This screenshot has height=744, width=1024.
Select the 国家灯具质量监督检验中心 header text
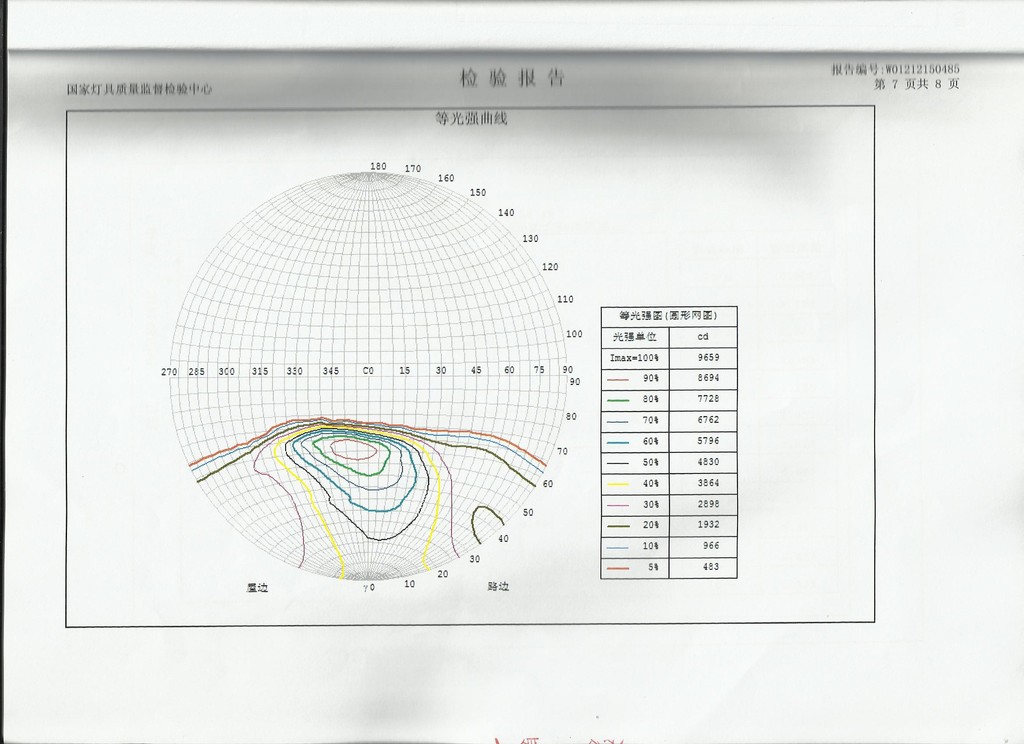pyautogui.click(x=139, y=89)
